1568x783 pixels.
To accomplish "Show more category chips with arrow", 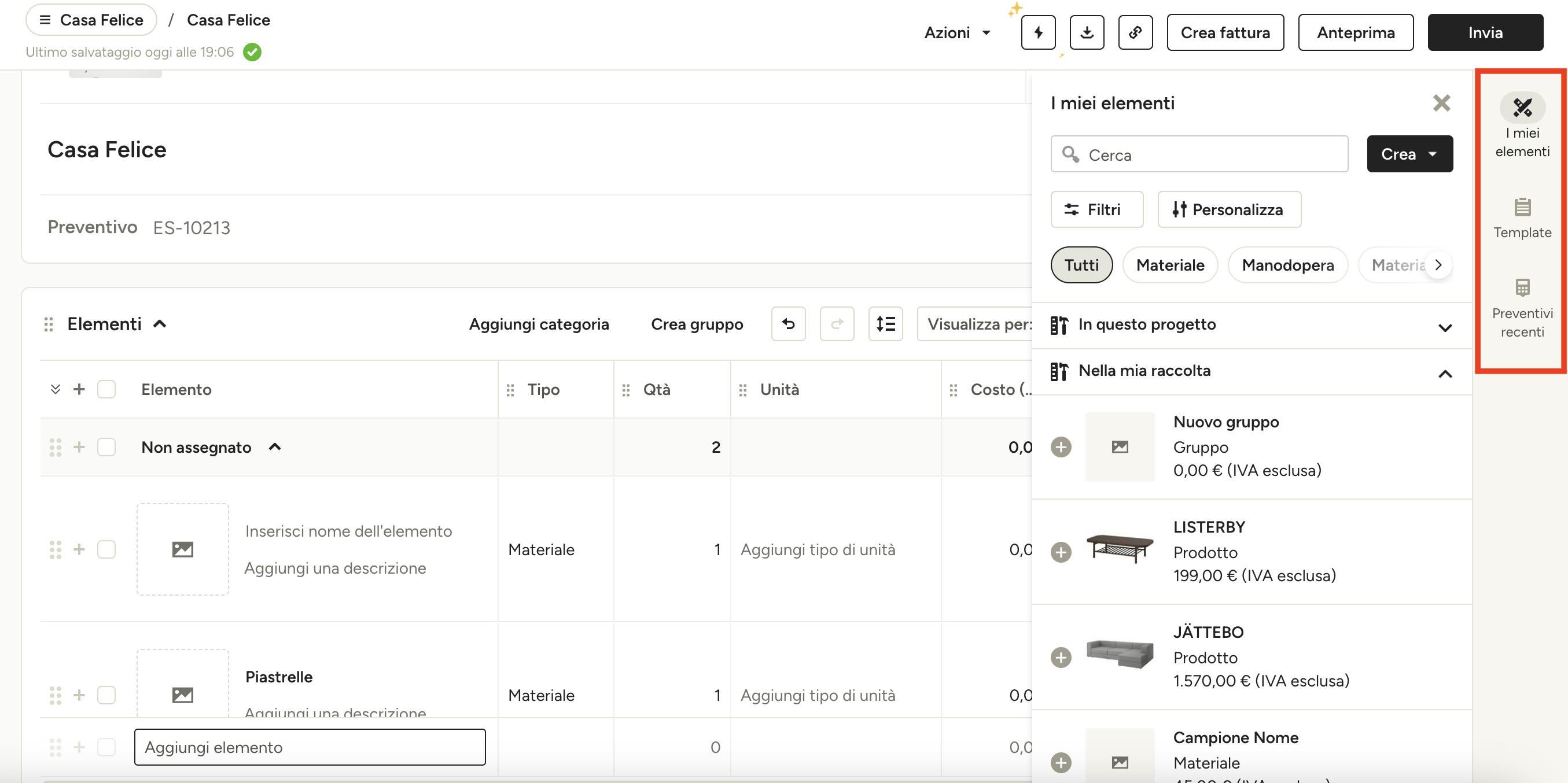I will (x=1438, y=265).
